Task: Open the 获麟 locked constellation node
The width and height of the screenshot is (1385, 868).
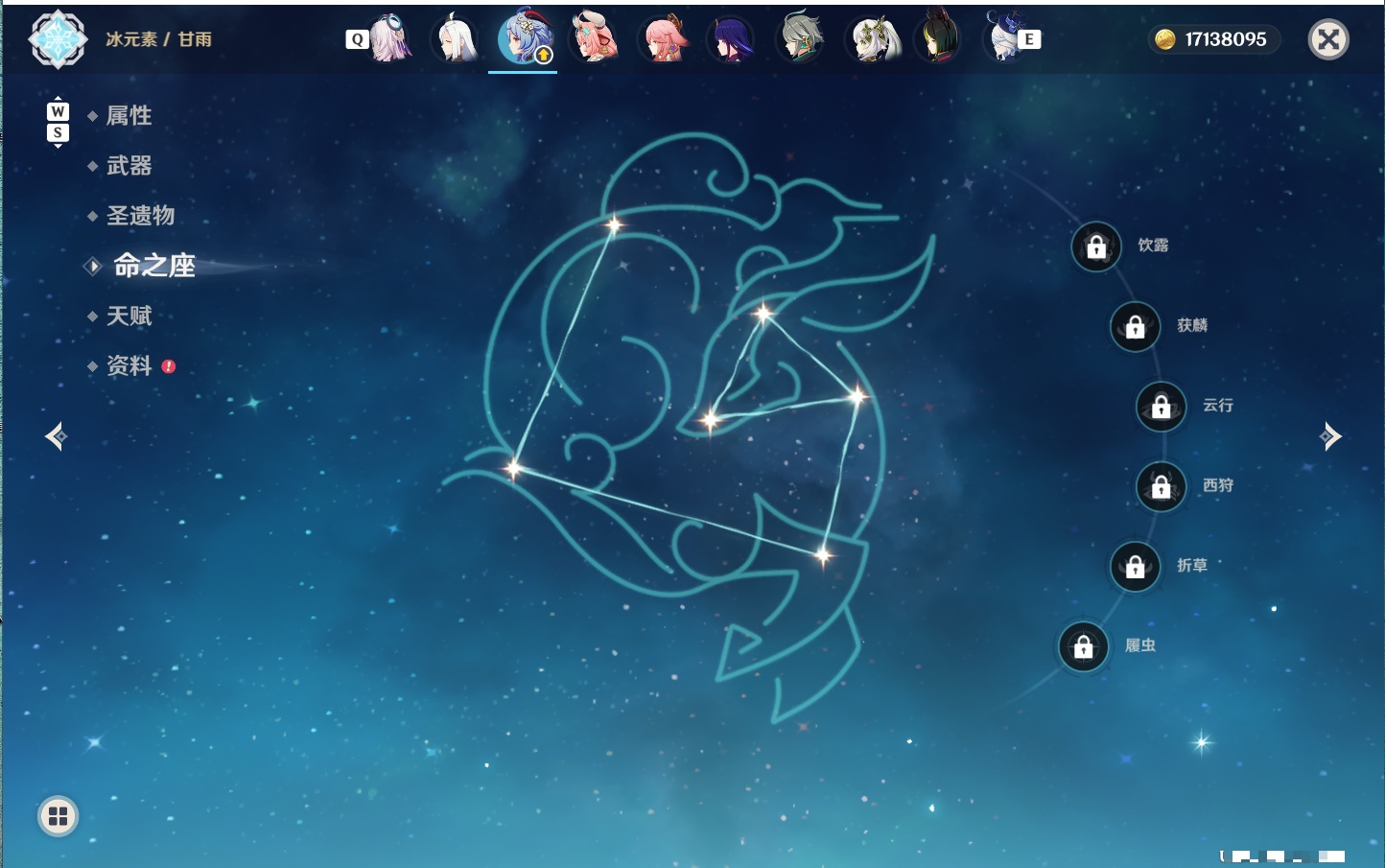Action: (1136, 327)
